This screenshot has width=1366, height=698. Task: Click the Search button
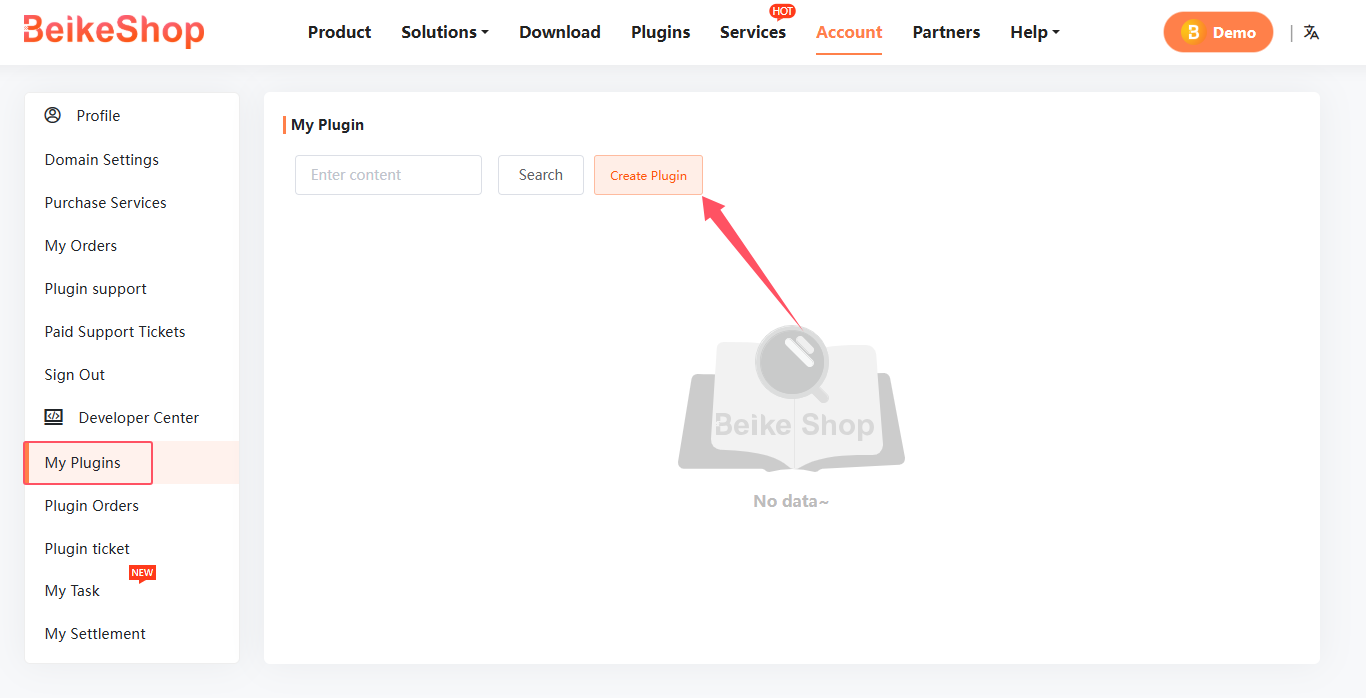point(541,175)
